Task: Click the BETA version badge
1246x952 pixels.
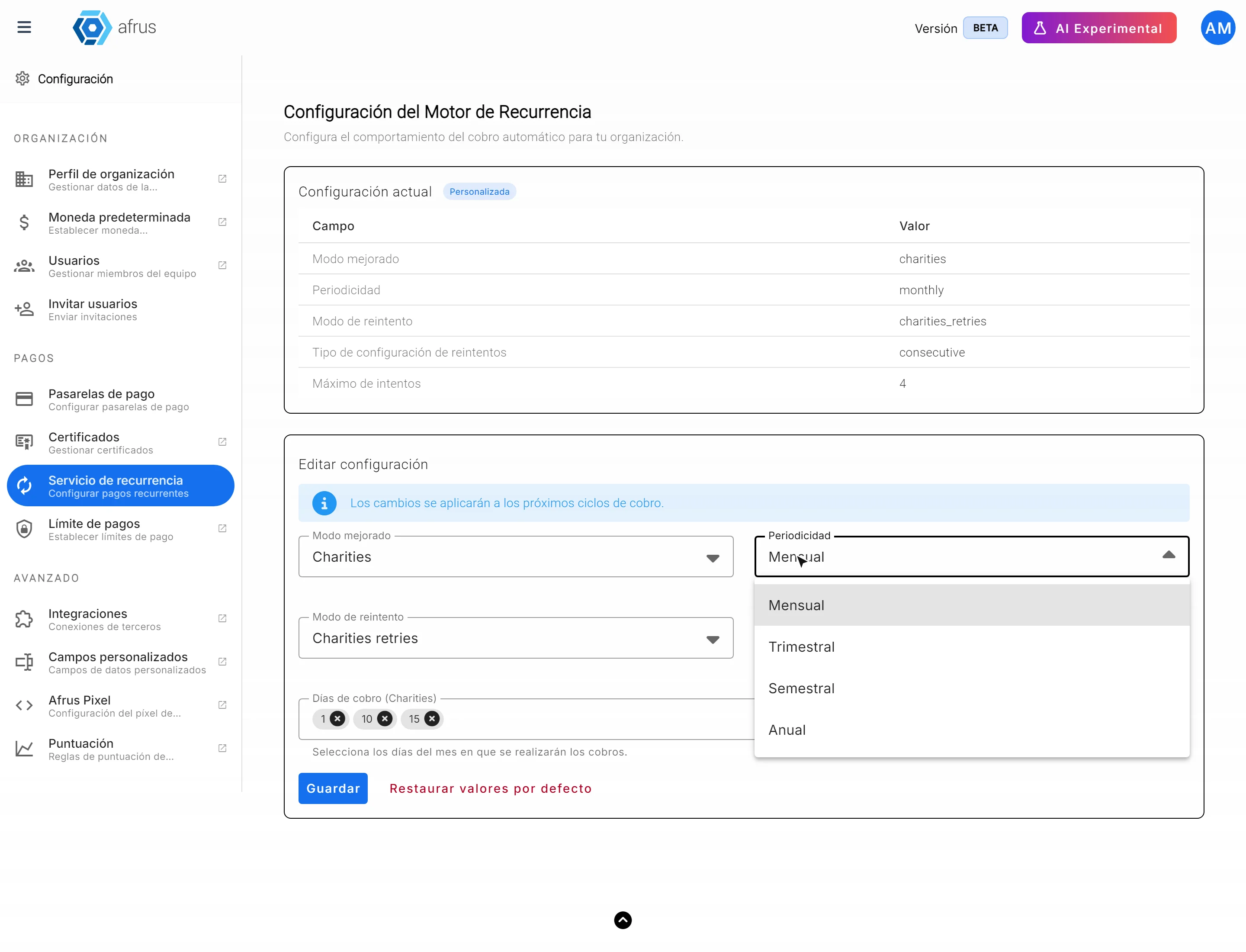Action: point(985,28)
